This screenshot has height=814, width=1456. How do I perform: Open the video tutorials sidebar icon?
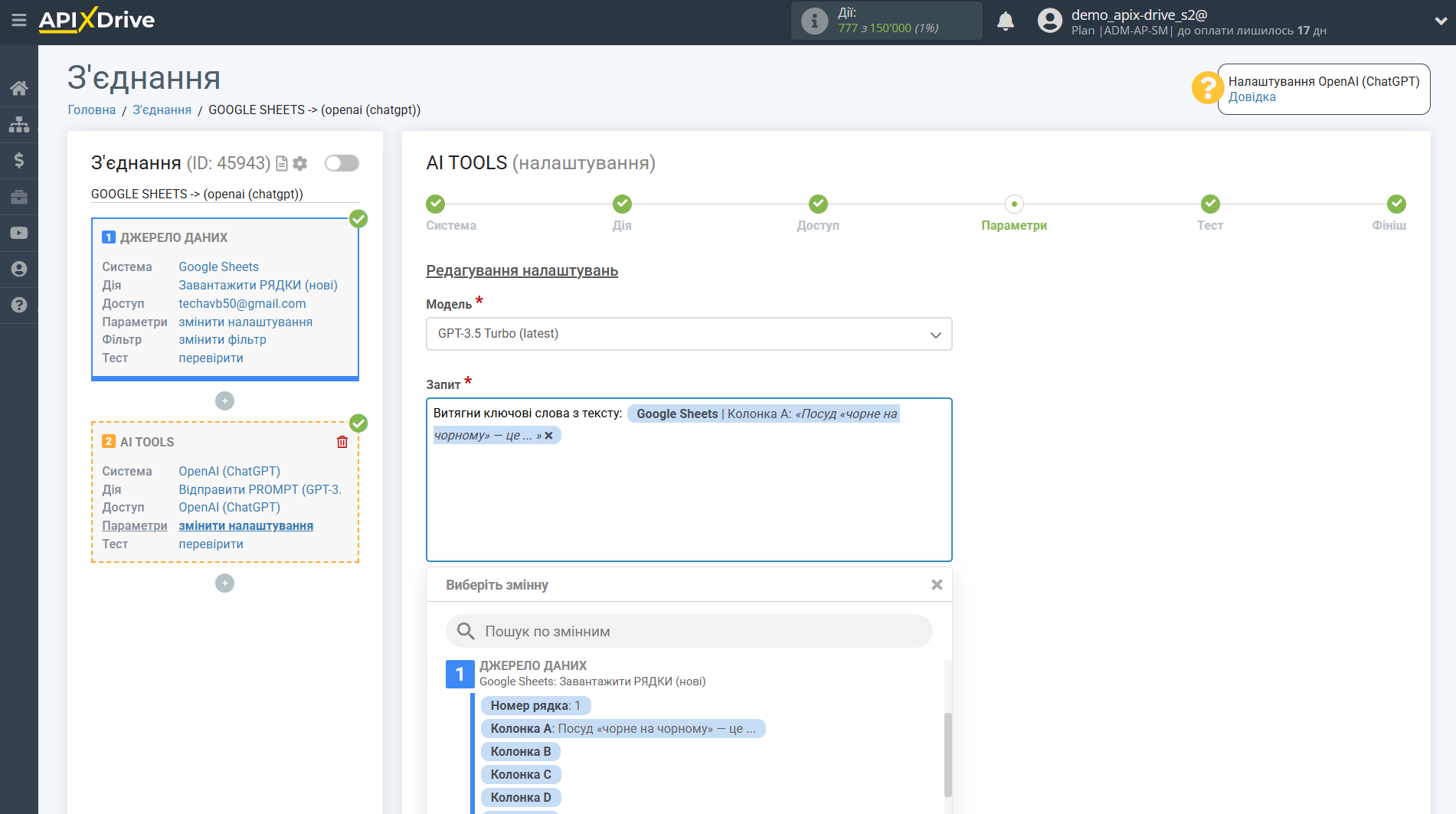pos(19,233)
